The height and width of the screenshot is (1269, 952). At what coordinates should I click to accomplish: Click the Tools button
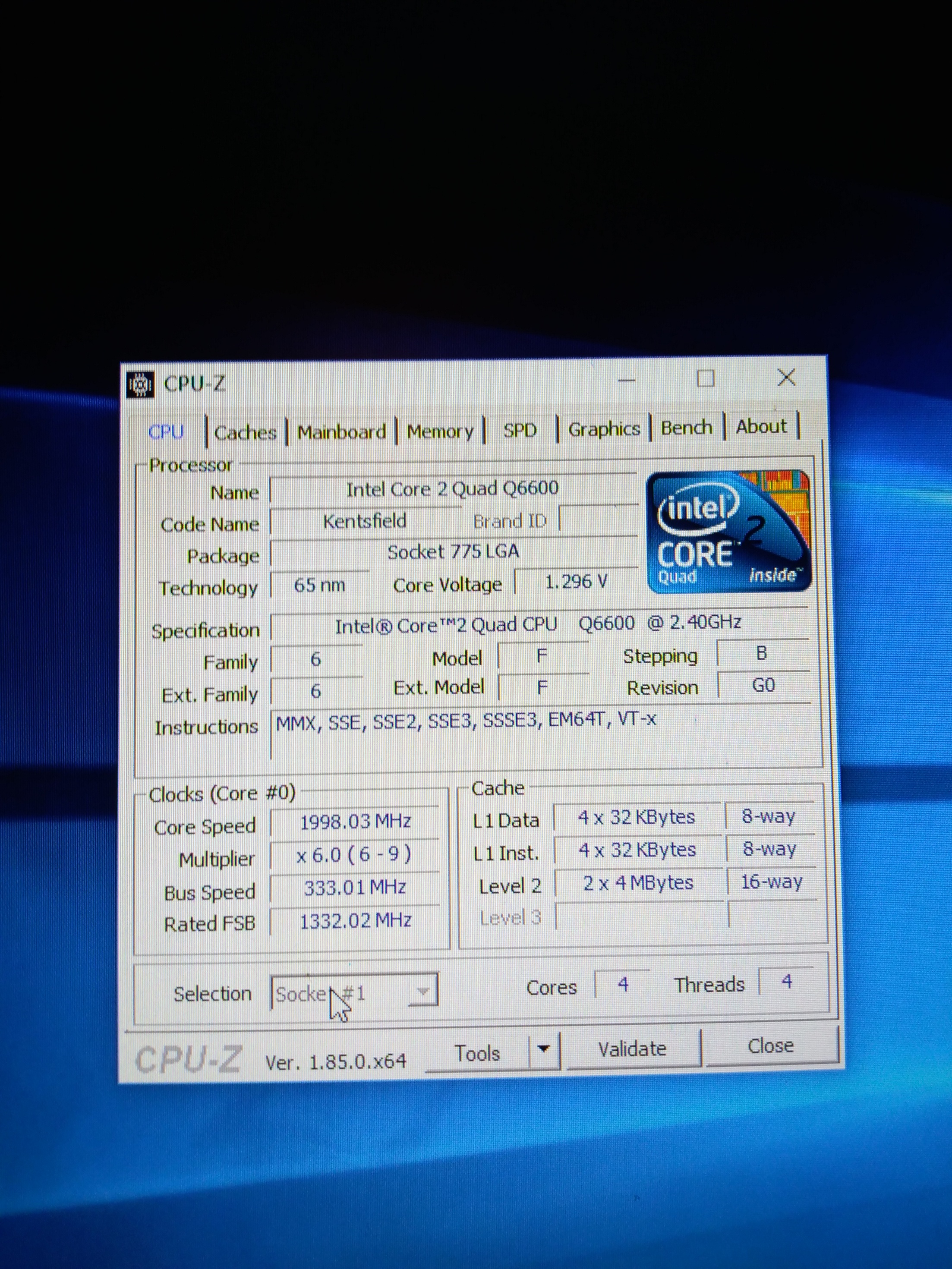point(477,1053)
